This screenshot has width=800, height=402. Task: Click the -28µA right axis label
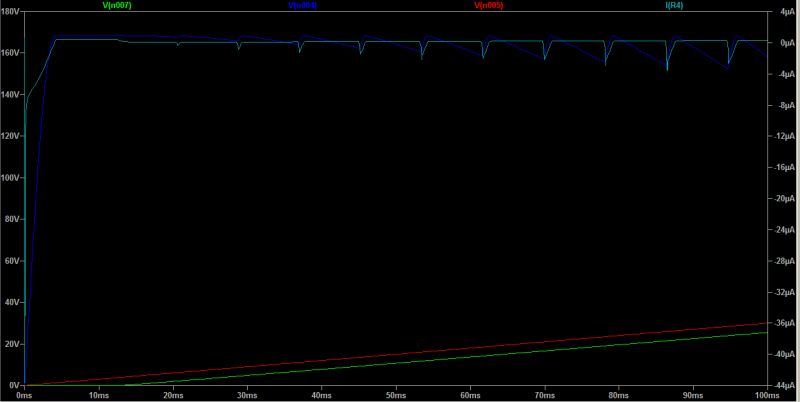(x=785, y=261)
